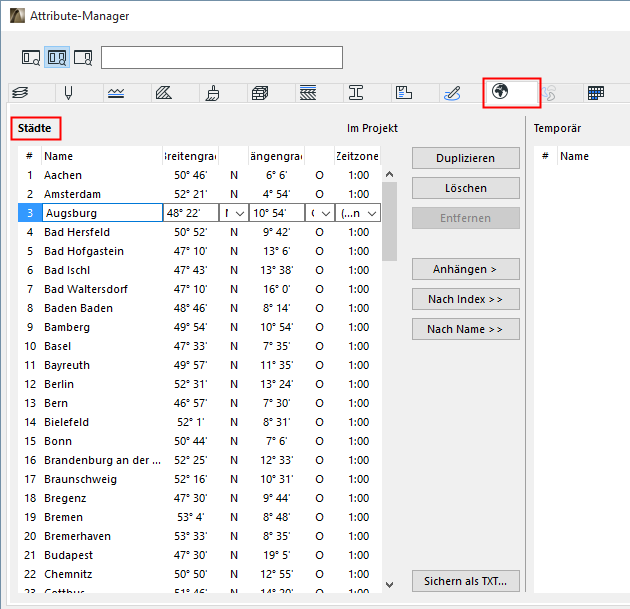Edit the Augsburg name field

point(102,213)
